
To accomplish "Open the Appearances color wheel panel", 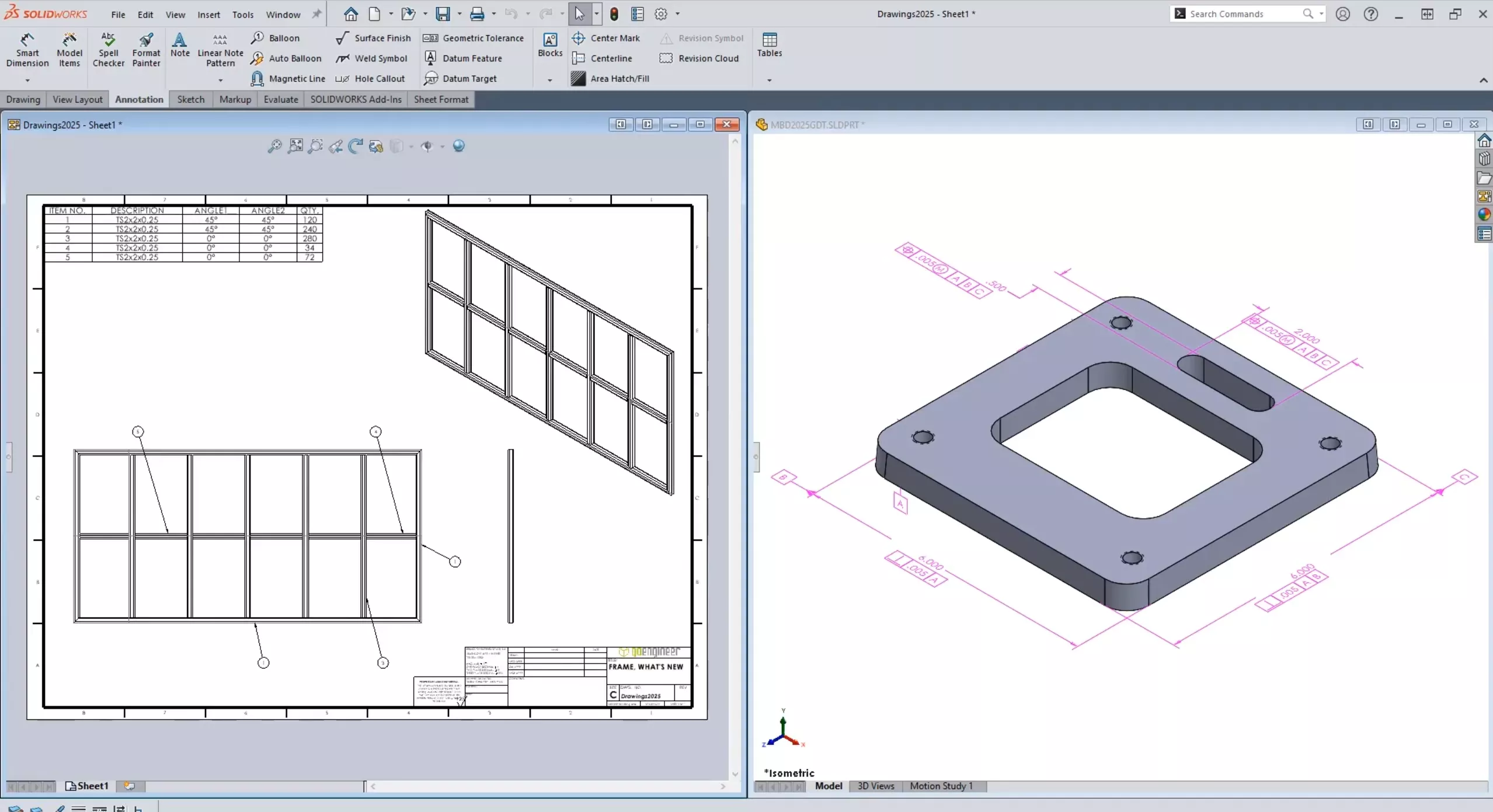I will click(1484, 215).
